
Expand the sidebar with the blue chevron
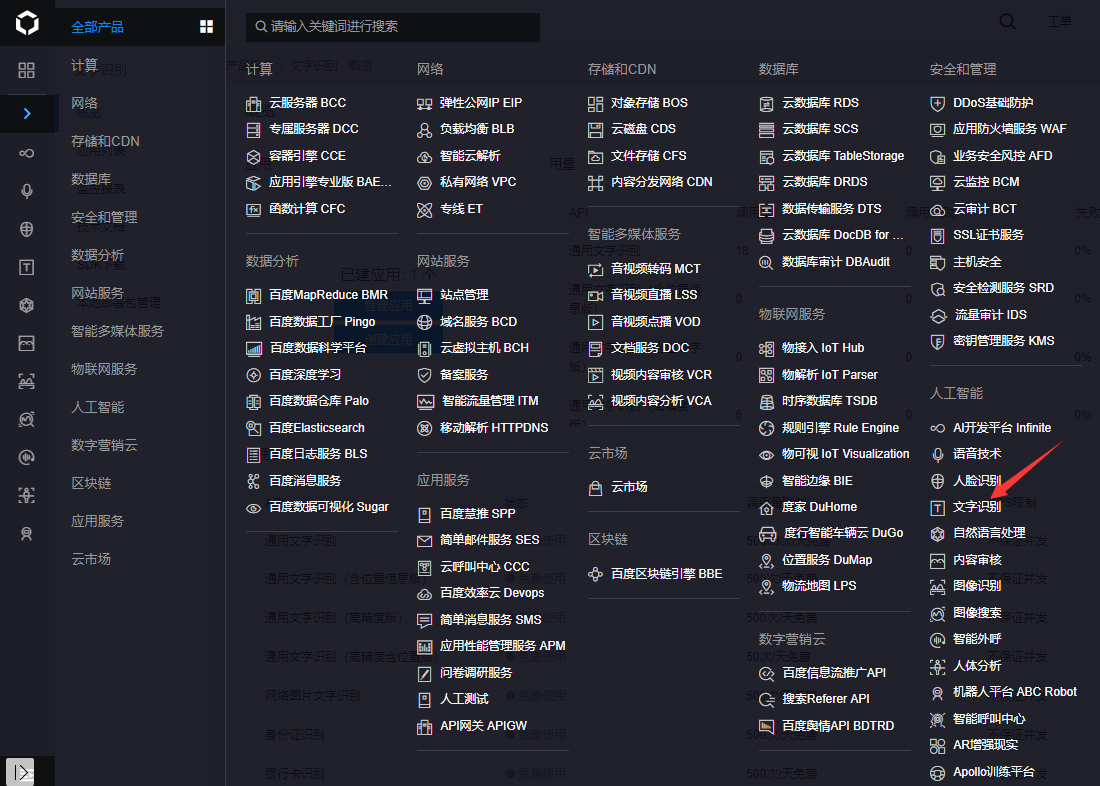pos(27,113)
